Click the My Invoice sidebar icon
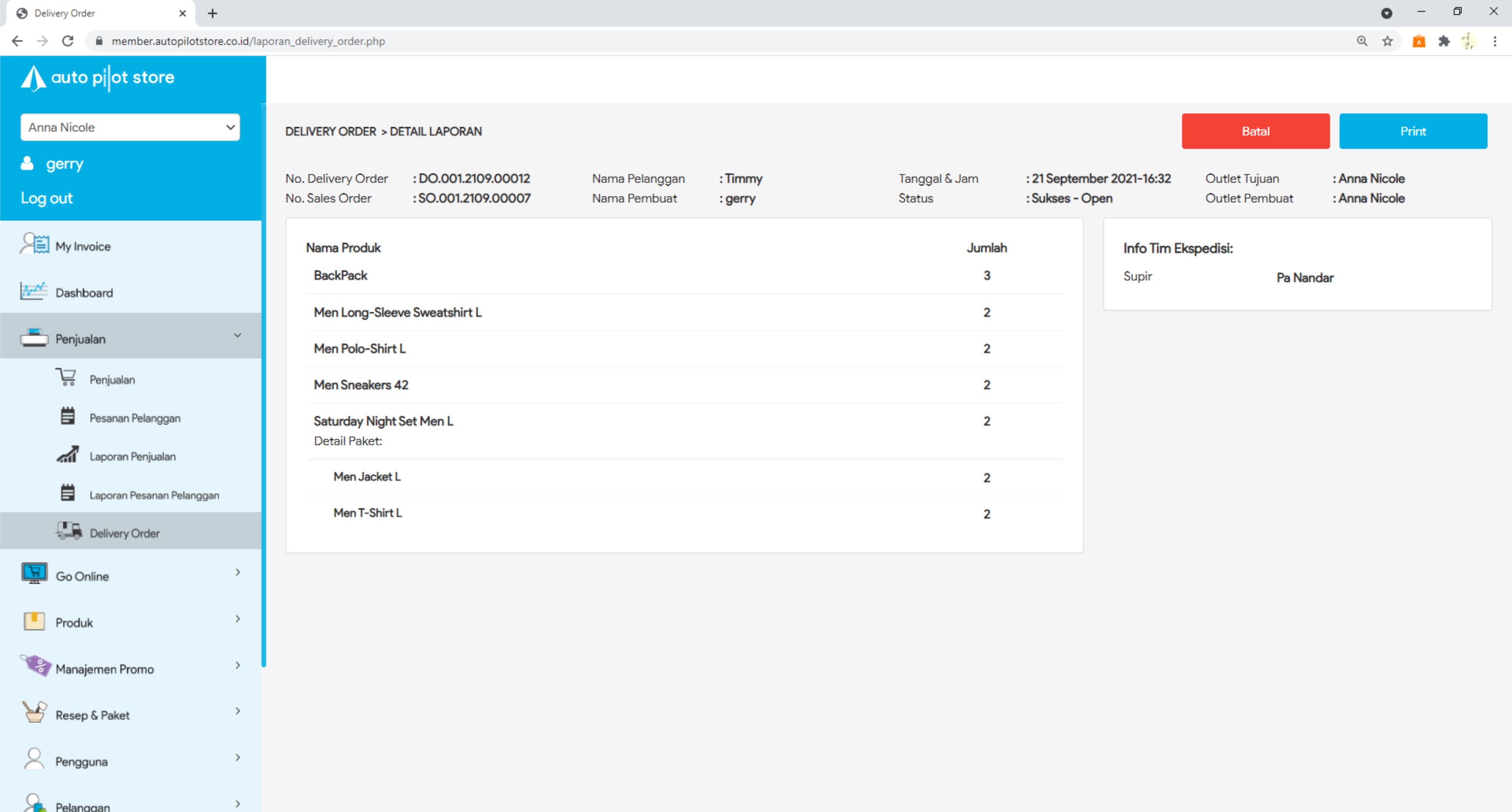Screen dimensions: 1512x812 point(34,244)
